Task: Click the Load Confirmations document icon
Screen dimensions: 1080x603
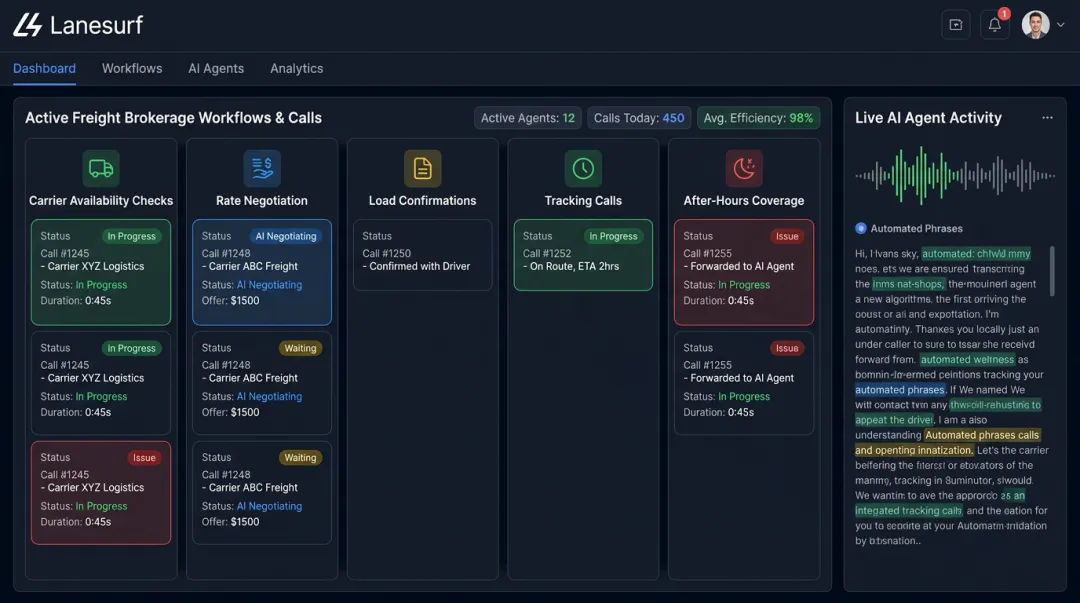Action: click(422, 168)
